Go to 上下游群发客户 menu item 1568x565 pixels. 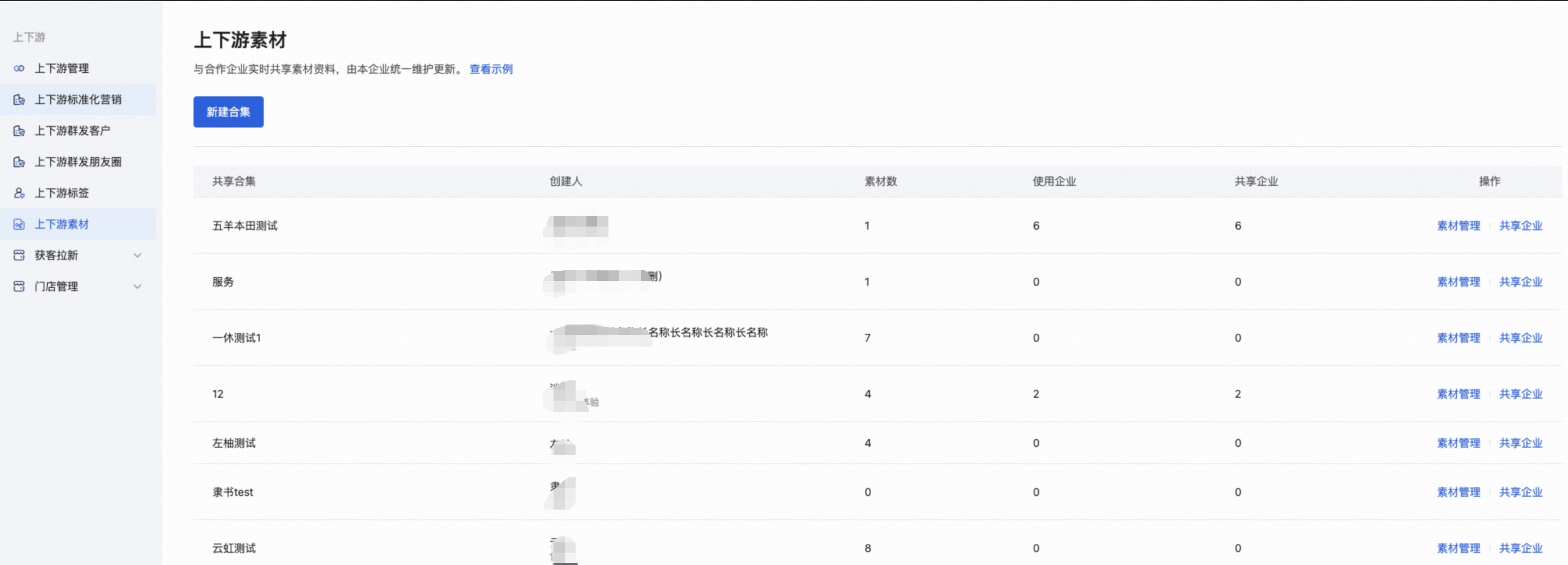click(78, 131)
